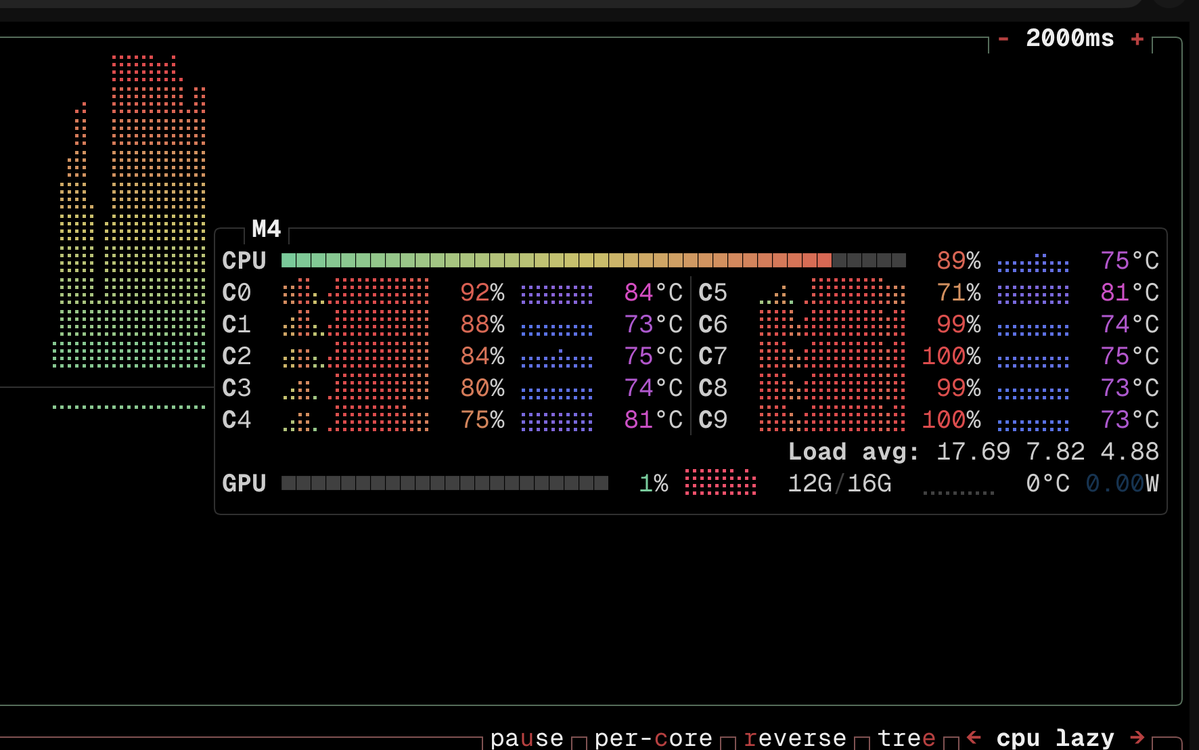
Task: Click core C6 usage 99%
Action: click(958, 324)
